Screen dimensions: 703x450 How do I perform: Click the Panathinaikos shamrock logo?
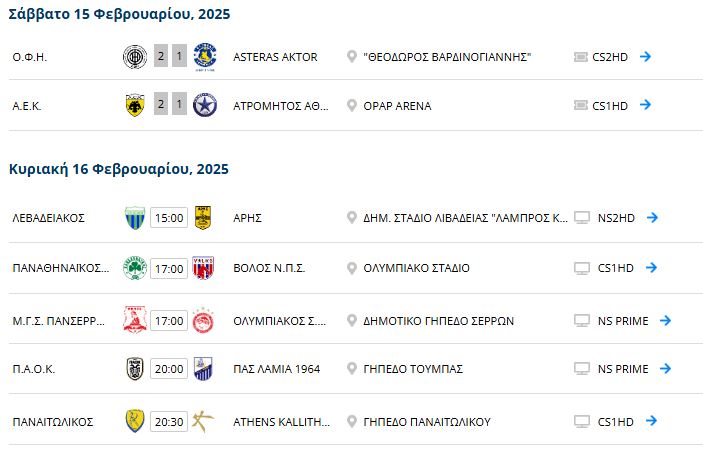(135, 268)
